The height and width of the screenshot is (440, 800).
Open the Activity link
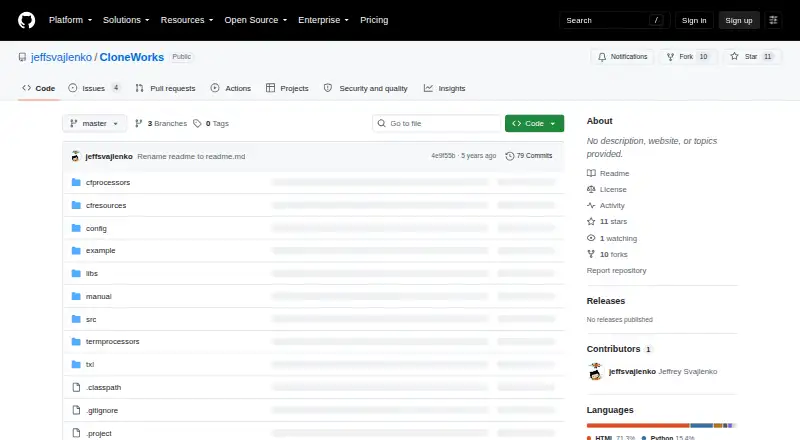(x=606, y=206)
